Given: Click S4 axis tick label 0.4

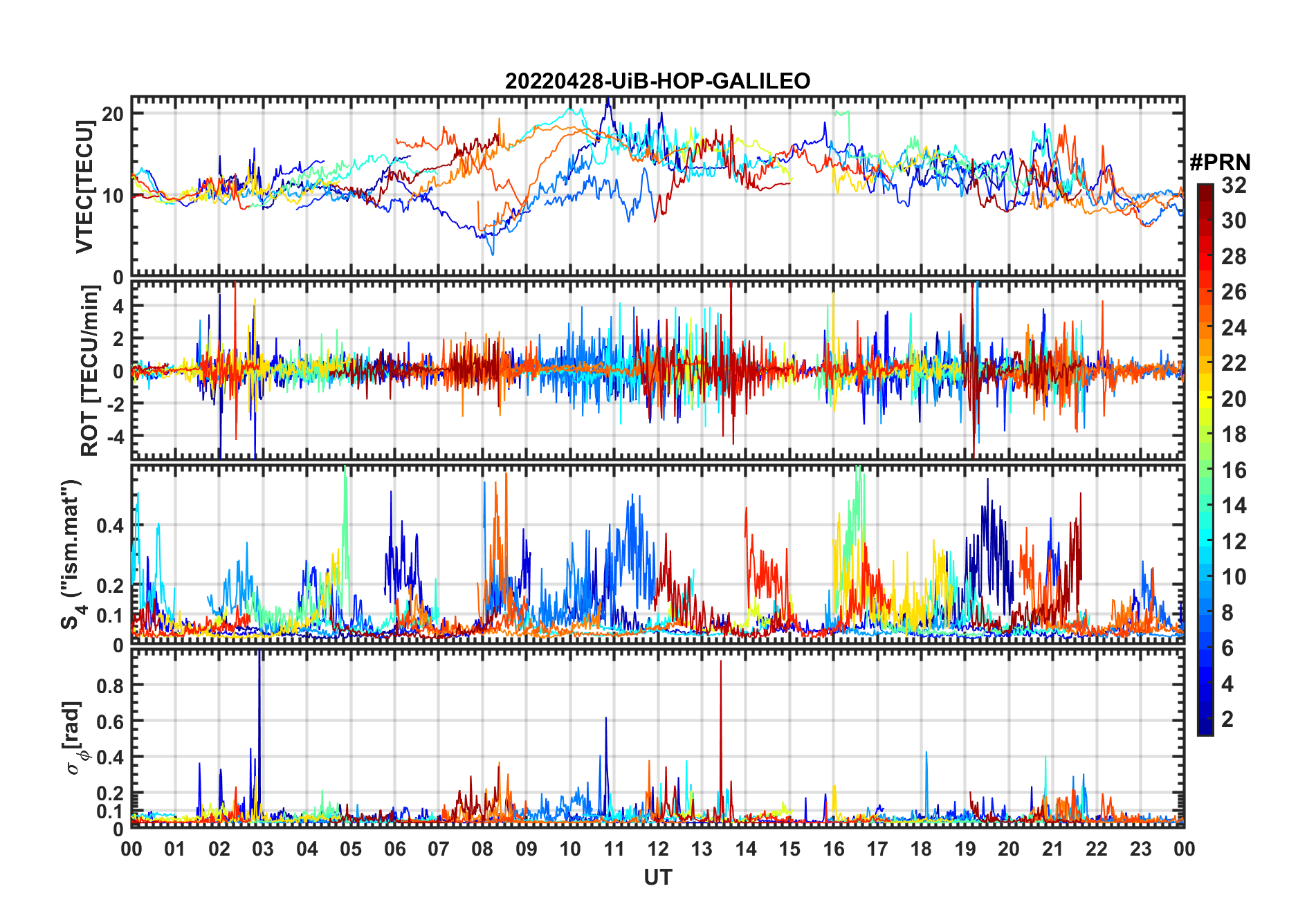Looking at the screenshot, I should [109, 526].
